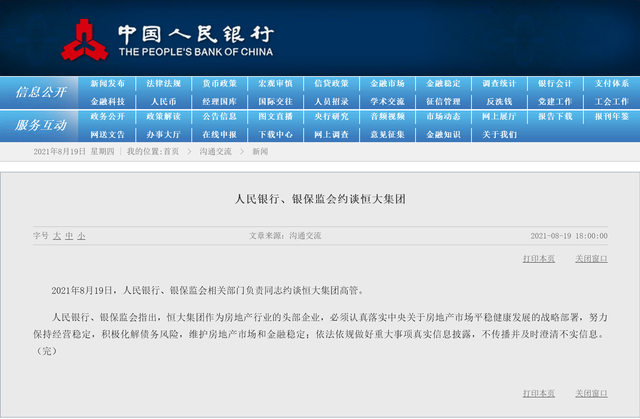
Task: Open the 新闻发布 navigation item
Action: point(107,84)
